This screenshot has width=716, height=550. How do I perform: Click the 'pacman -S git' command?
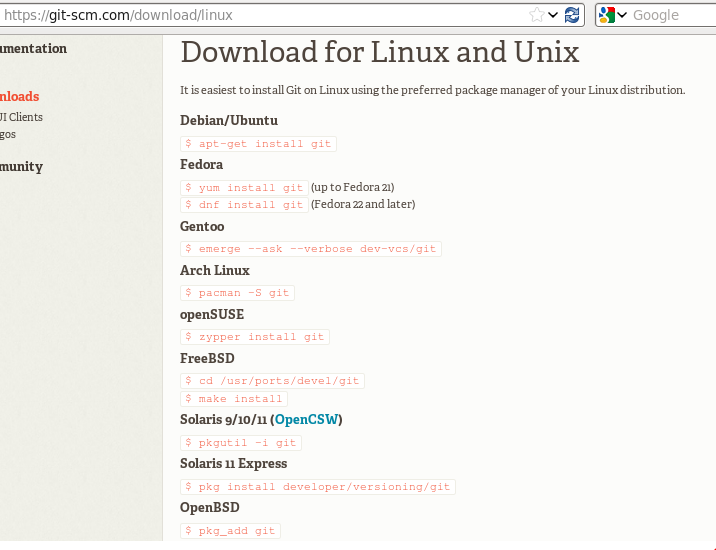coord(237,293)
